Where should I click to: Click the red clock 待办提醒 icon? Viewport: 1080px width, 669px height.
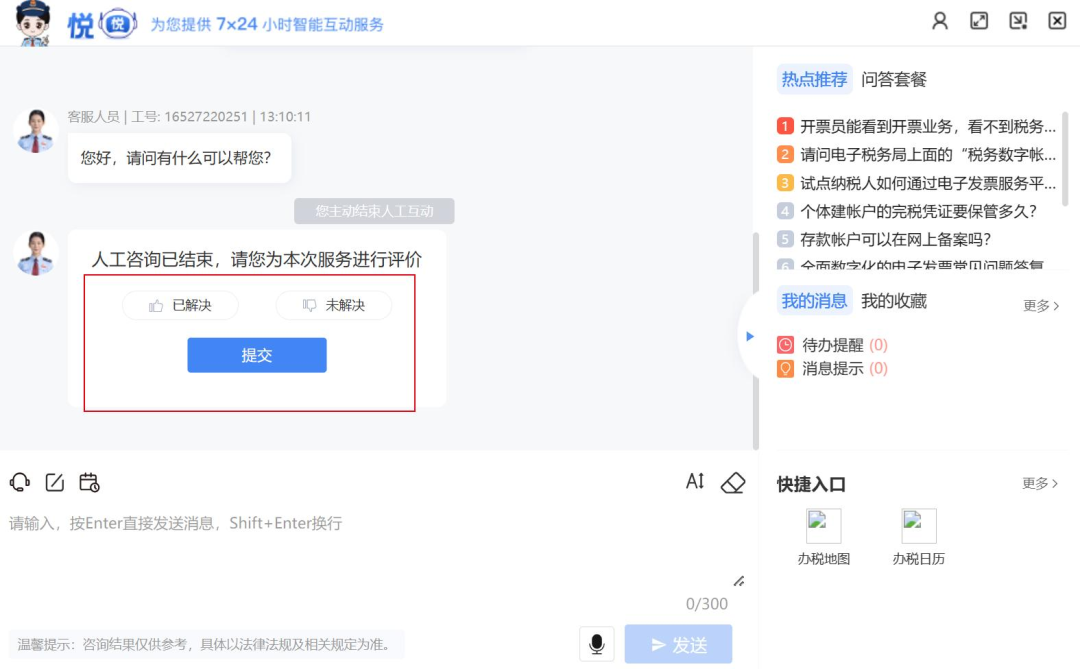point(785,344)
